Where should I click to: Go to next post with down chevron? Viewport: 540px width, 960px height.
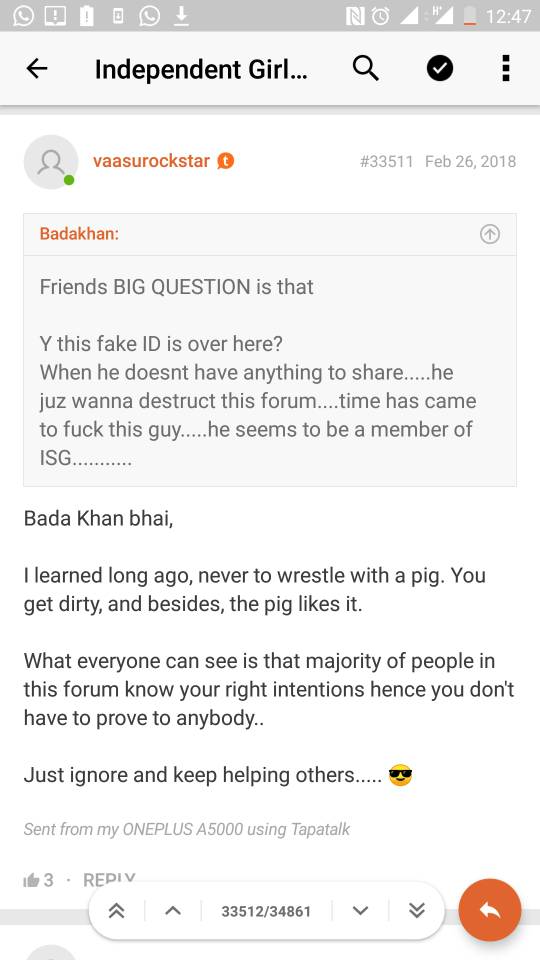(x=361, y=911)
